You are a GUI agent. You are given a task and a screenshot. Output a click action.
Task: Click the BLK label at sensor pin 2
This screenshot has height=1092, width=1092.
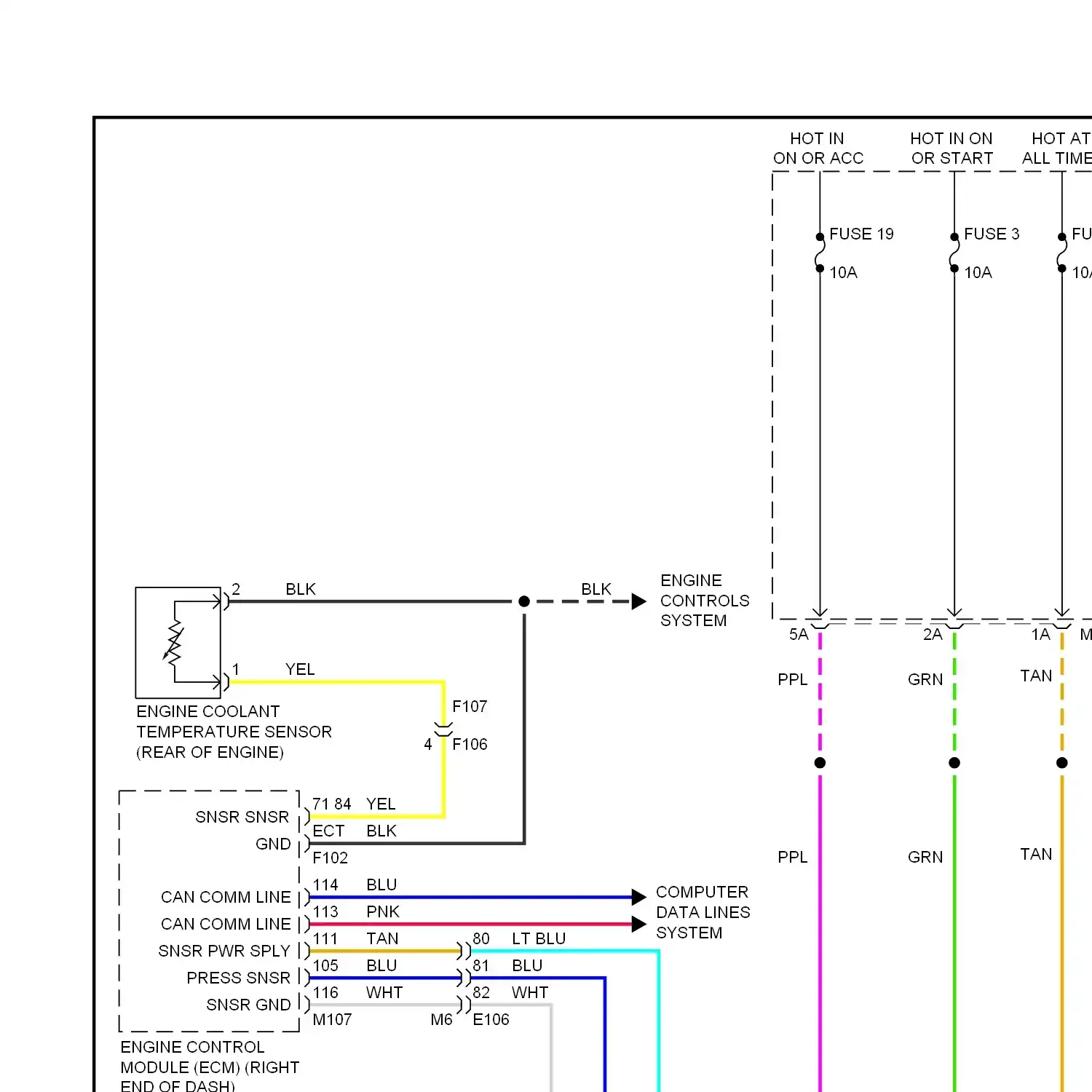[301, 589]
